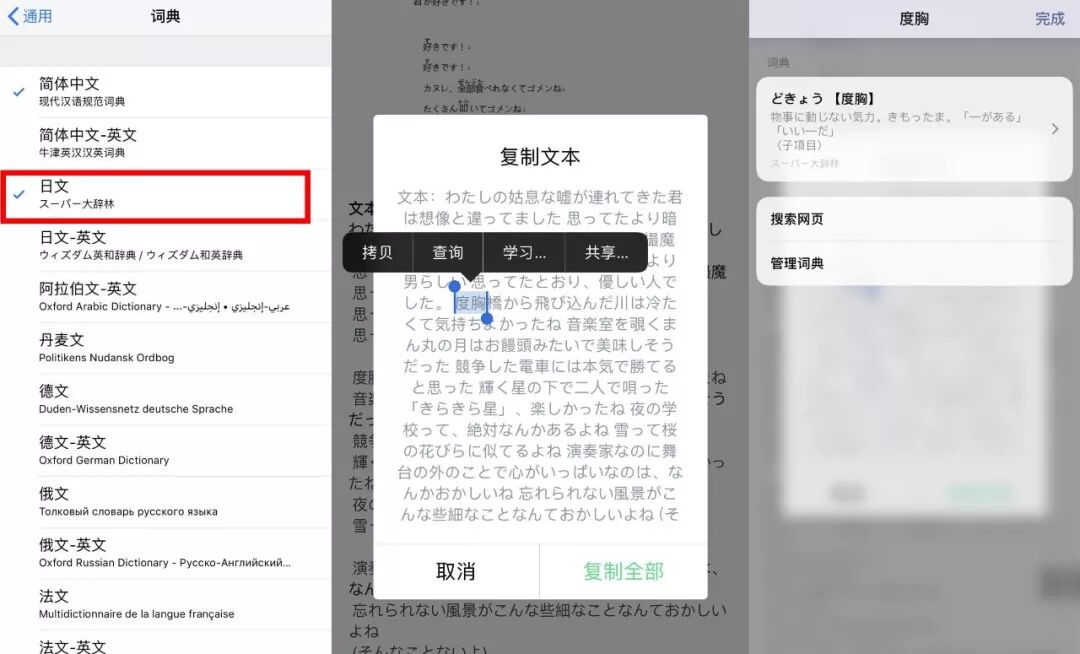Tap 查询 in the popup menu
The width and height of the screenshot is (1080, 654).
point(449,253)
